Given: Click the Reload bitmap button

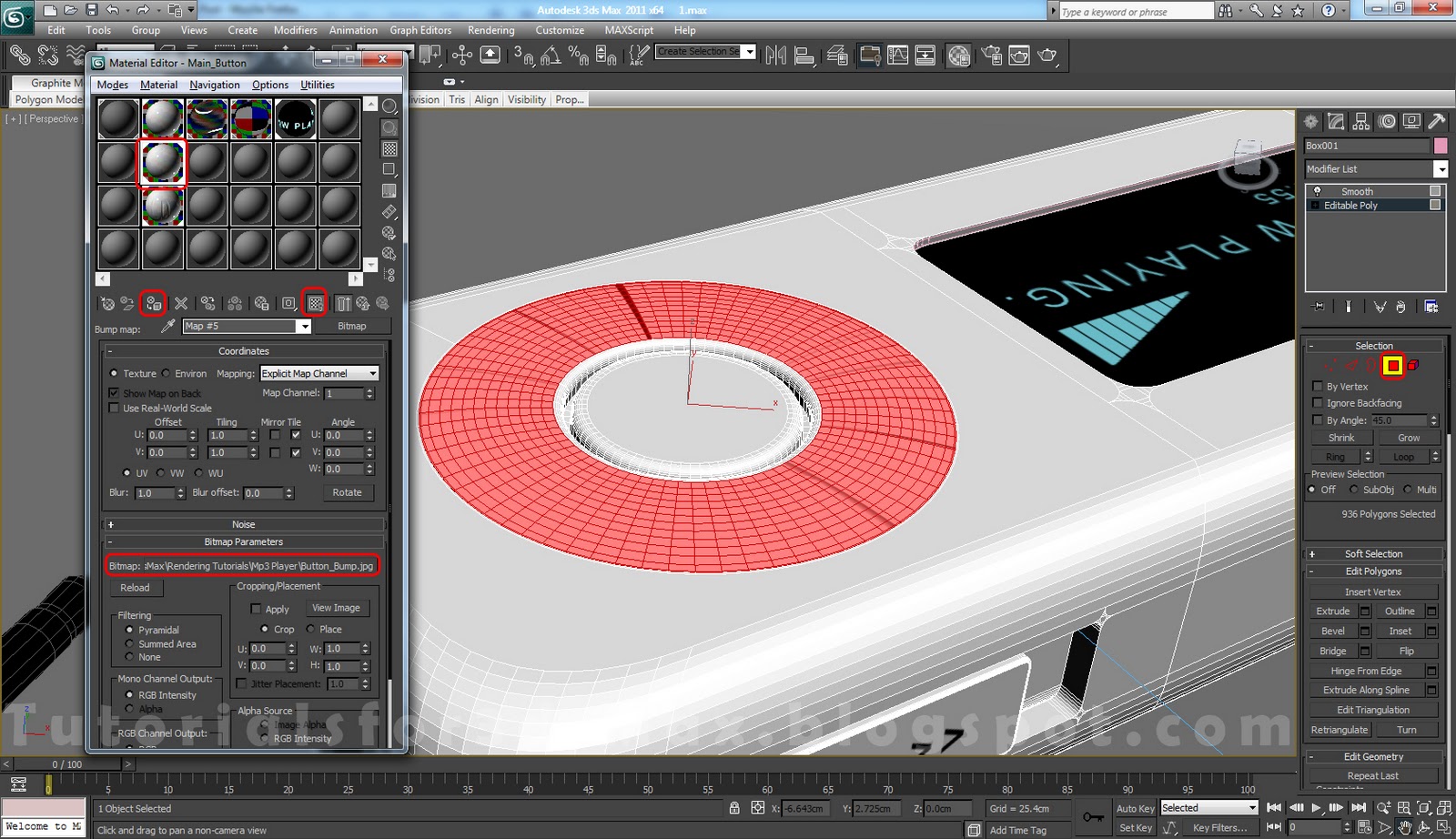Looking at the screenshot, I should click(135, 588).
